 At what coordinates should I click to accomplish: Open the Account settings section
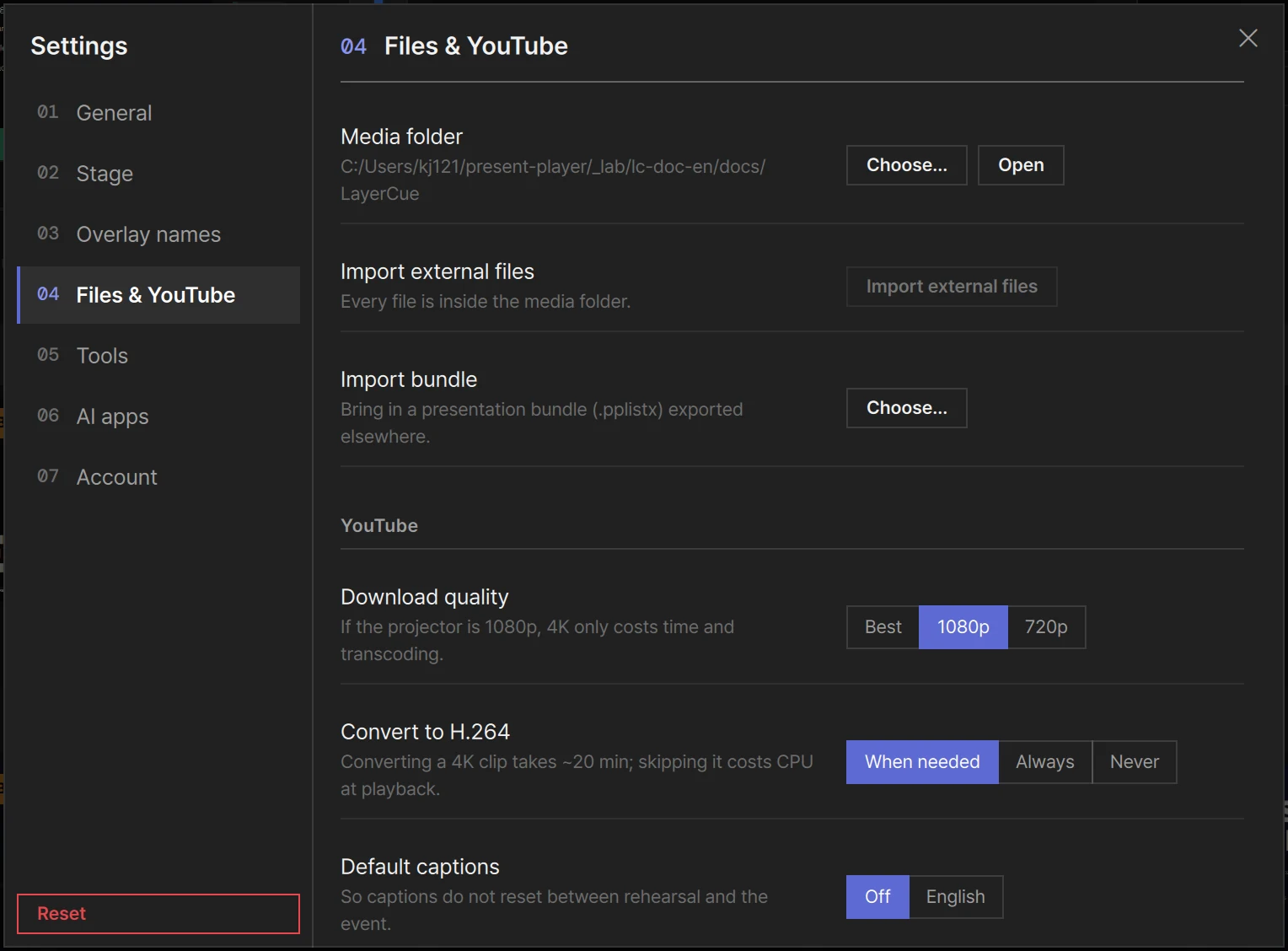pos(158,477)
